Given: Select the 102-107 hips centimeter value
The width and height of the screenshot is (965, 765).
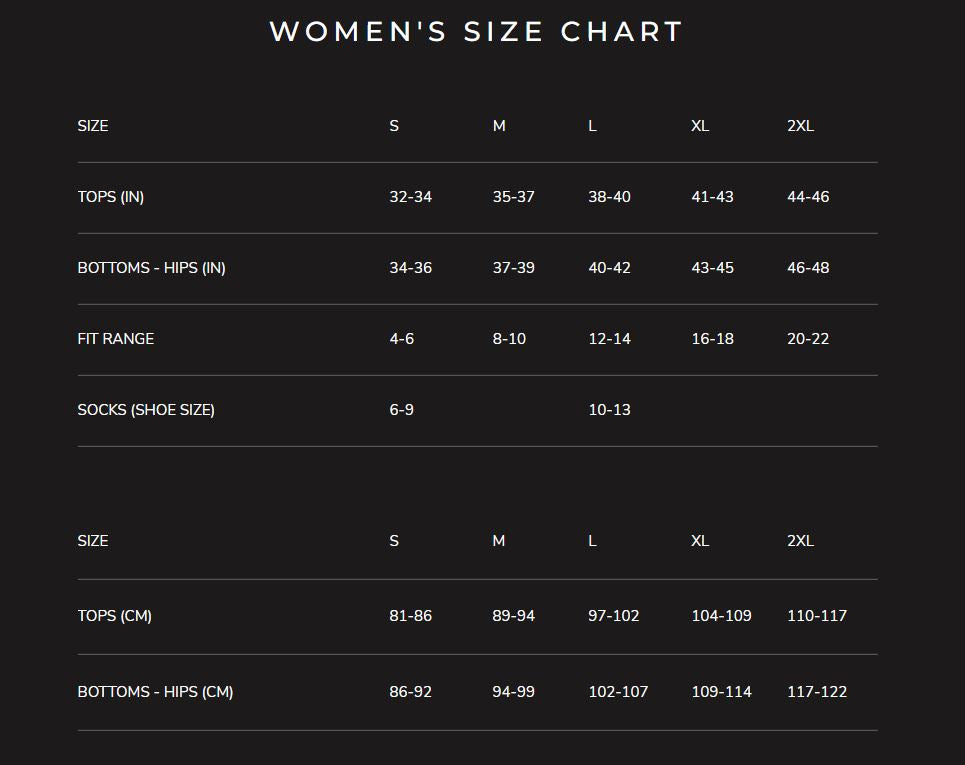Looking at the screenshot, I should pyautogui.click(x=618, y=692).
